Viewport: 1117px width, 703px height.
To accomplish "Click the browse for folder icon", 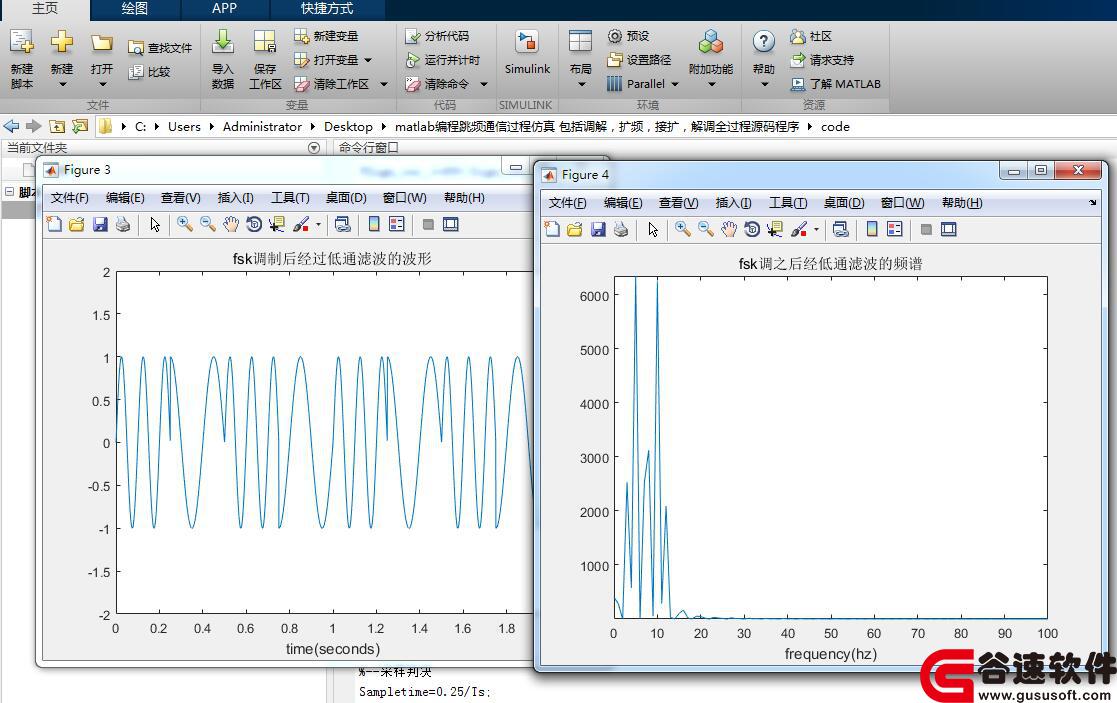I will point(80,126).
